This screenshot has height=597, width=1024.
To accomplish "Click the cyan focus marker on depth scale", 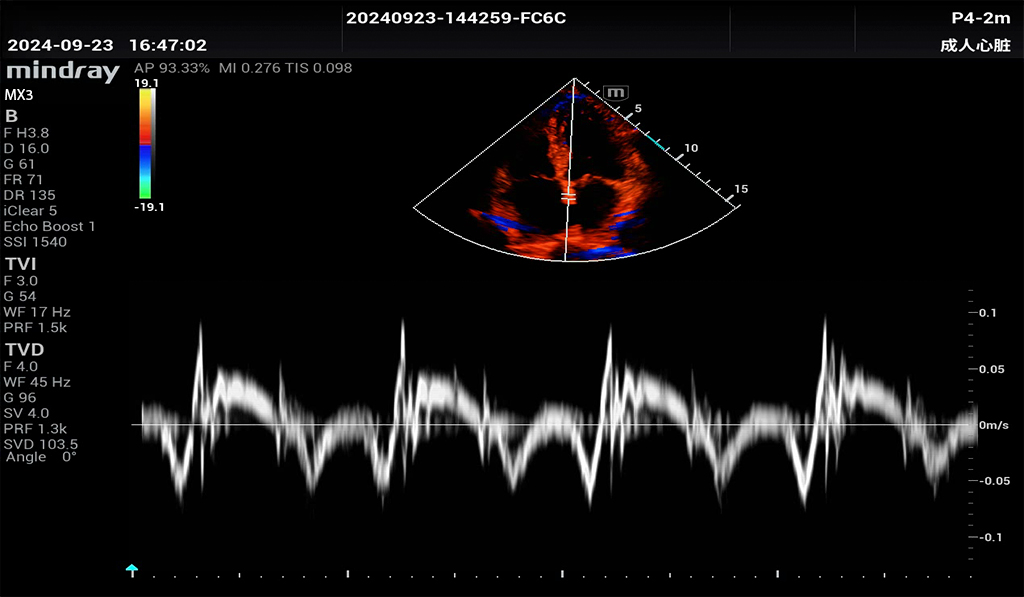I will pos(657,144).
